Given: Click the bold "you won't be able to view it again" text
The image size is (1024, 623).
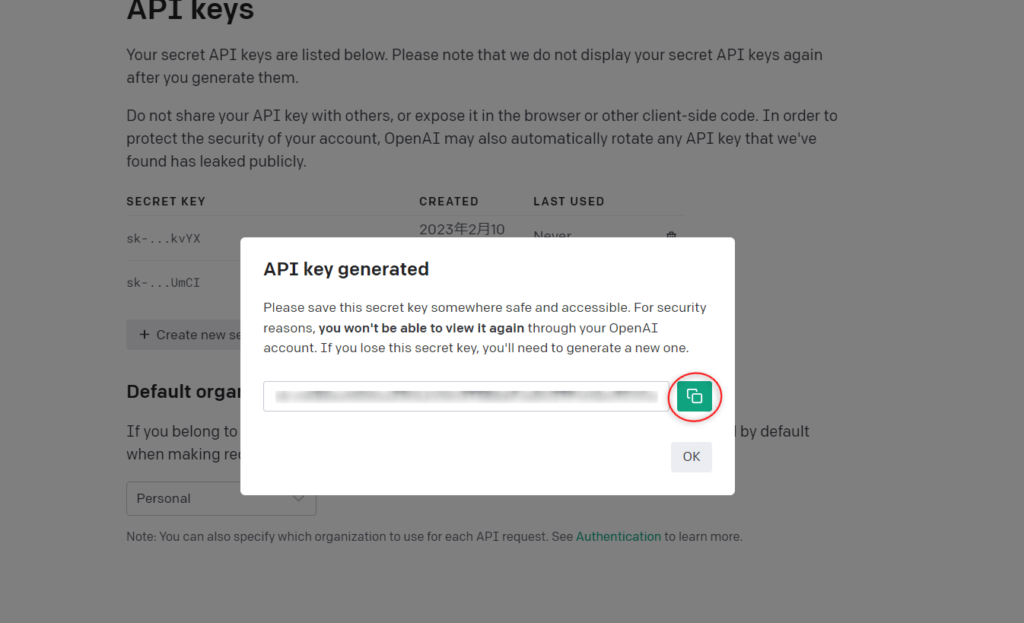Looking at the screenshot, I should (x=421, y=328).
